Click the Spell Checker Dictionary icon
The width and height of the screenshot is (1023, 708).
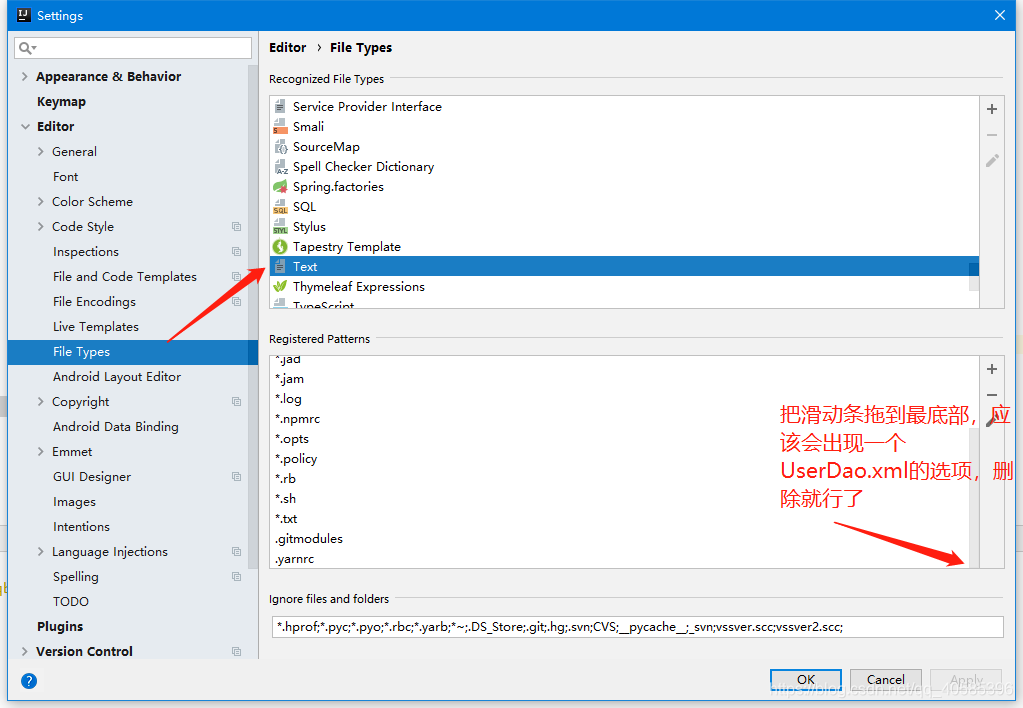[x=281, y=167]
